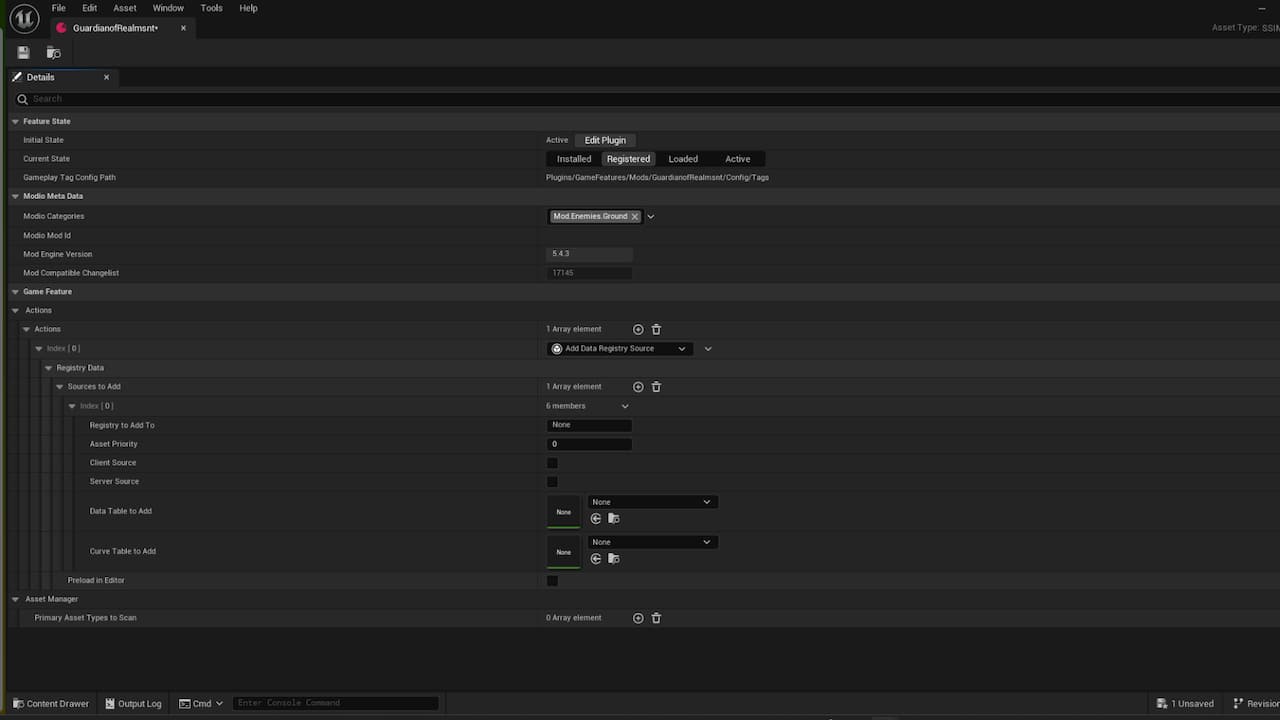Enable the Client Source checkbox
This screenshot has width=1280, height=720.
click(552, 463)
